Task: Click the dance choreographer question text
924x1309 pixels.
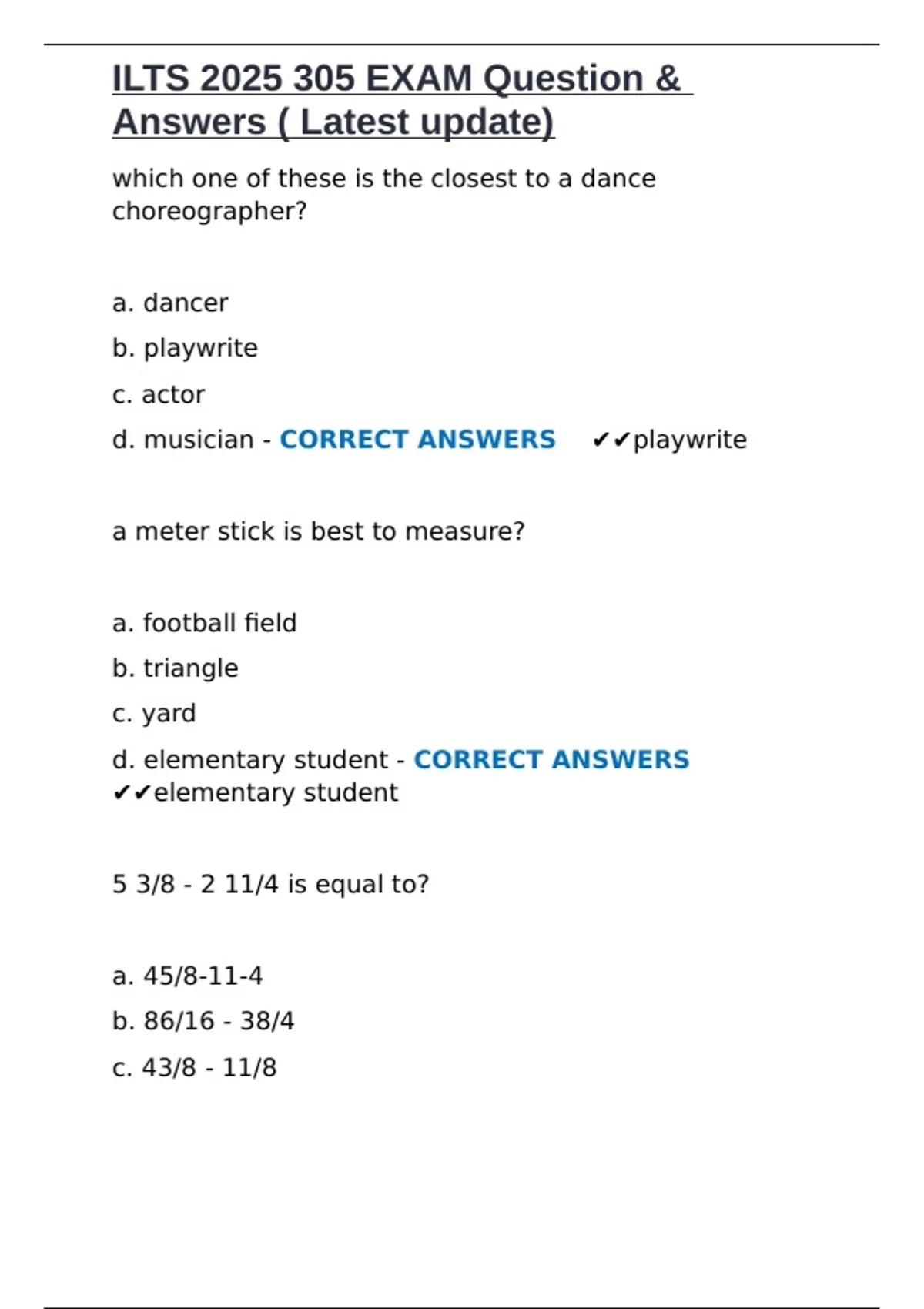Action: click(383, 194)
